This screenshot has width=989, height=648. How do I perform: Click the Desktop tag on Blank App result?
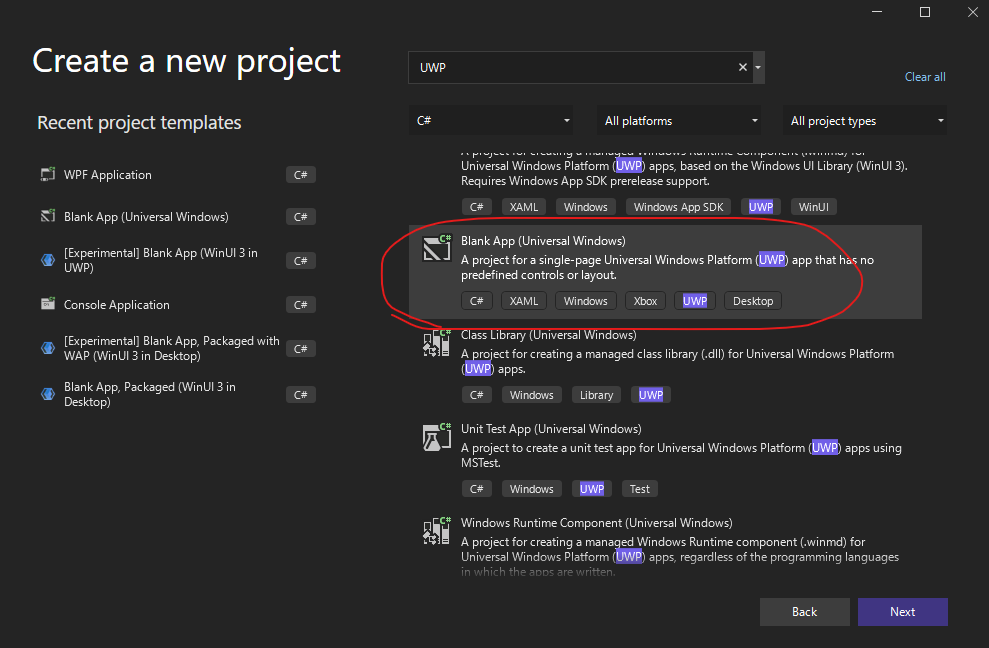[753, 301]
